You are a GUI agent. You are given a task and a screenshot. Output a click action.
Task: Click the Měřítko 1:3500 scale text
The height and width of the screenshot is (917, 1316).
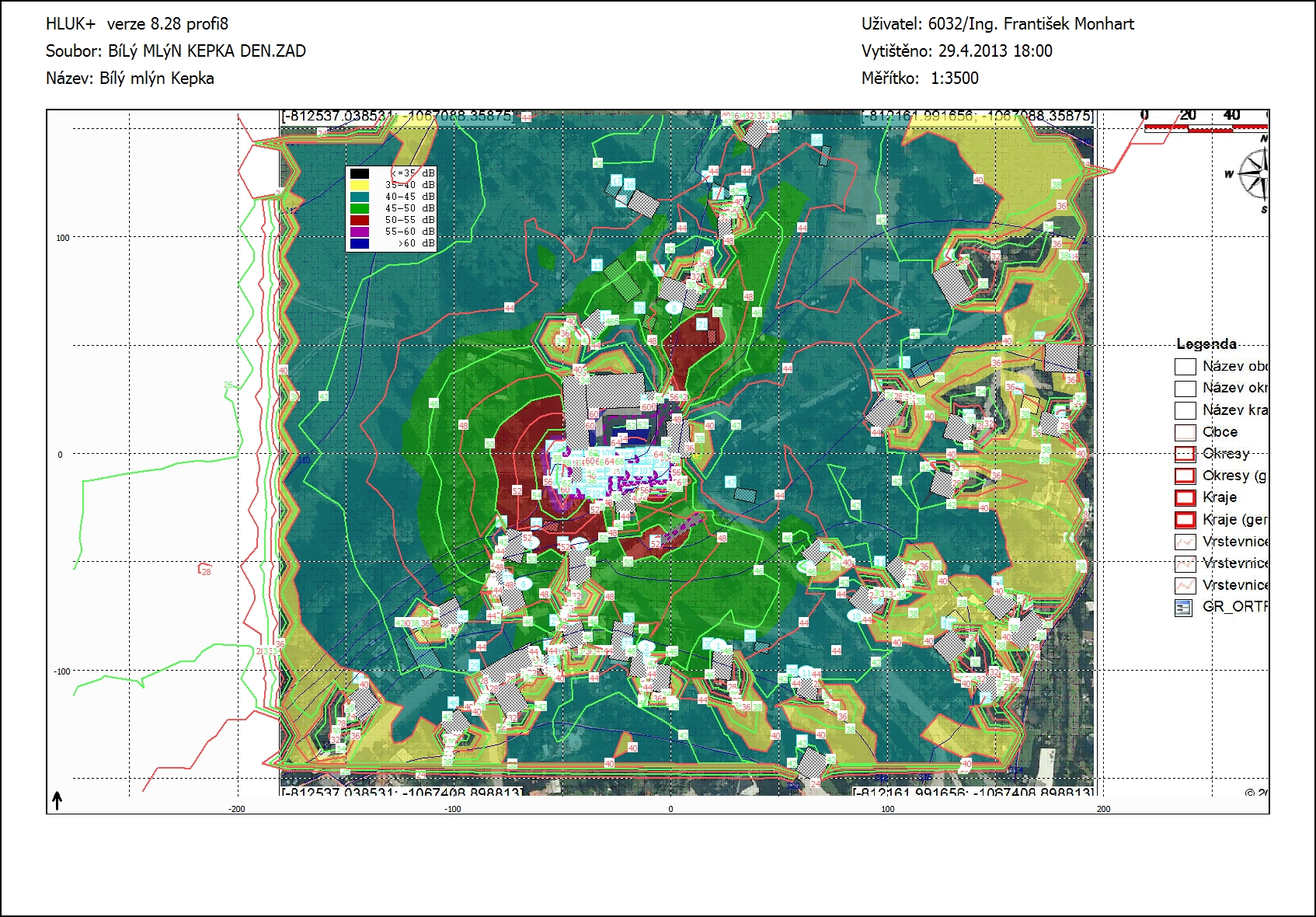pyautogui.click(x=920, y=78)
